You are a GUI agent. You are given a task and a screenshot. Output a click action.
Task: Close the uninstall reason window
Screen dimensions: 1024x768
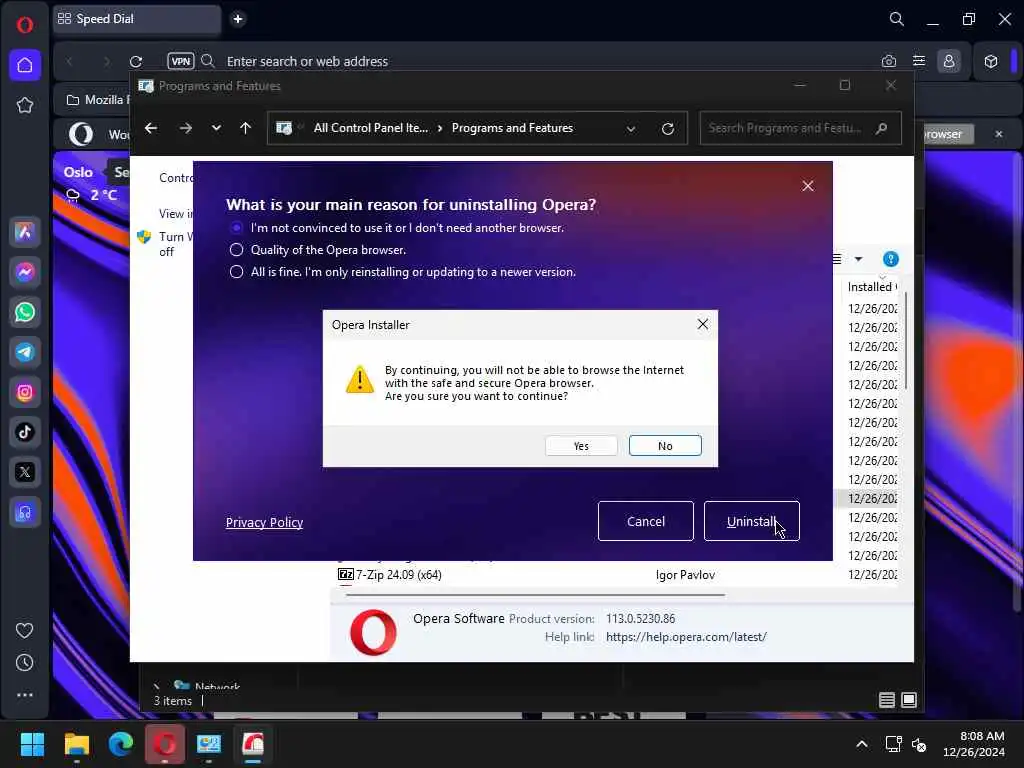tap(808, 186)
